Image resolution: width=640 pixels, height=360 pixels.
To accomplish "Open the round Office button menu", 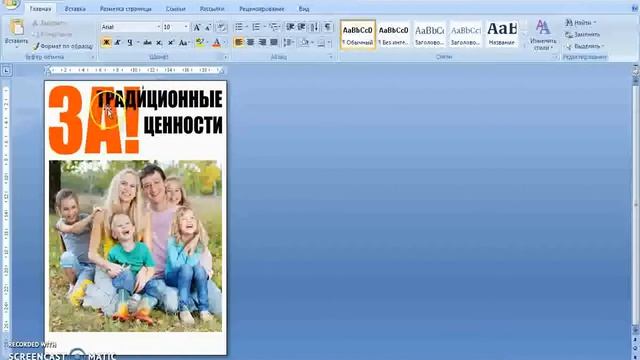I will (x=11, y=3).
